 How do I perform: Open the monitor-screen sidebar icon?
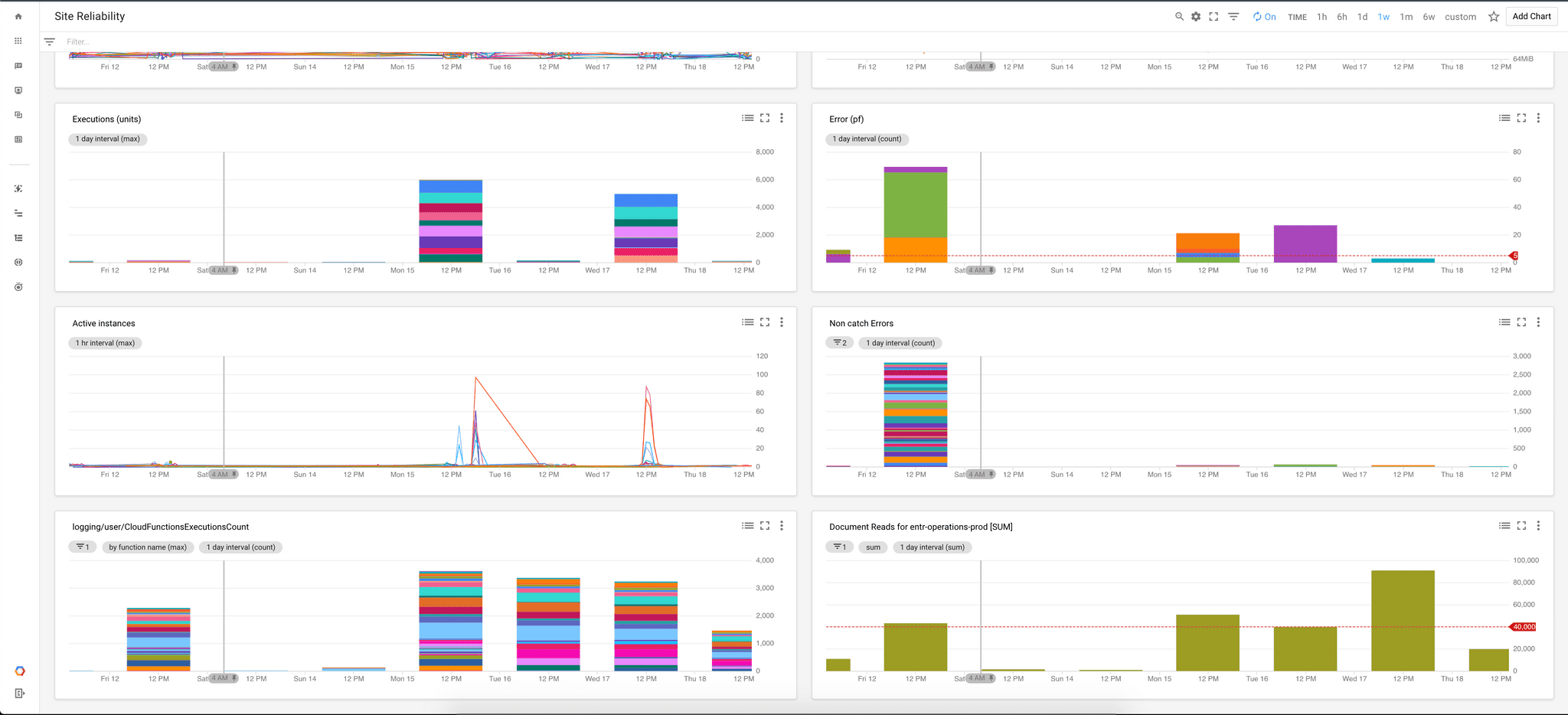[18, 90]
